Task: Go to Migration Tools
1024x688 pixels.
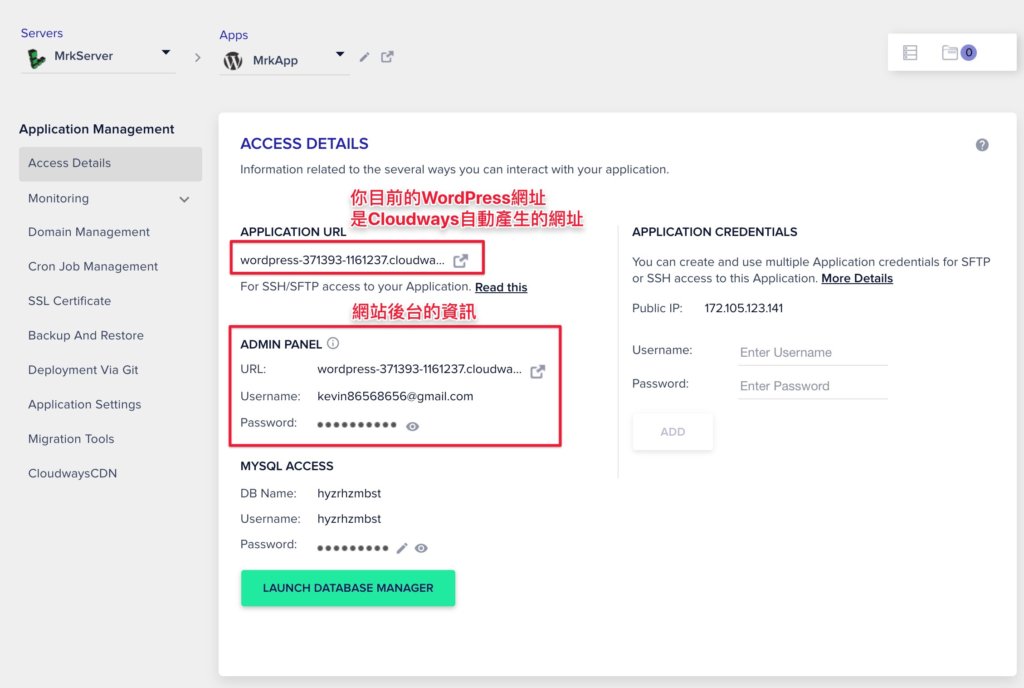Action: pos(71,439)
